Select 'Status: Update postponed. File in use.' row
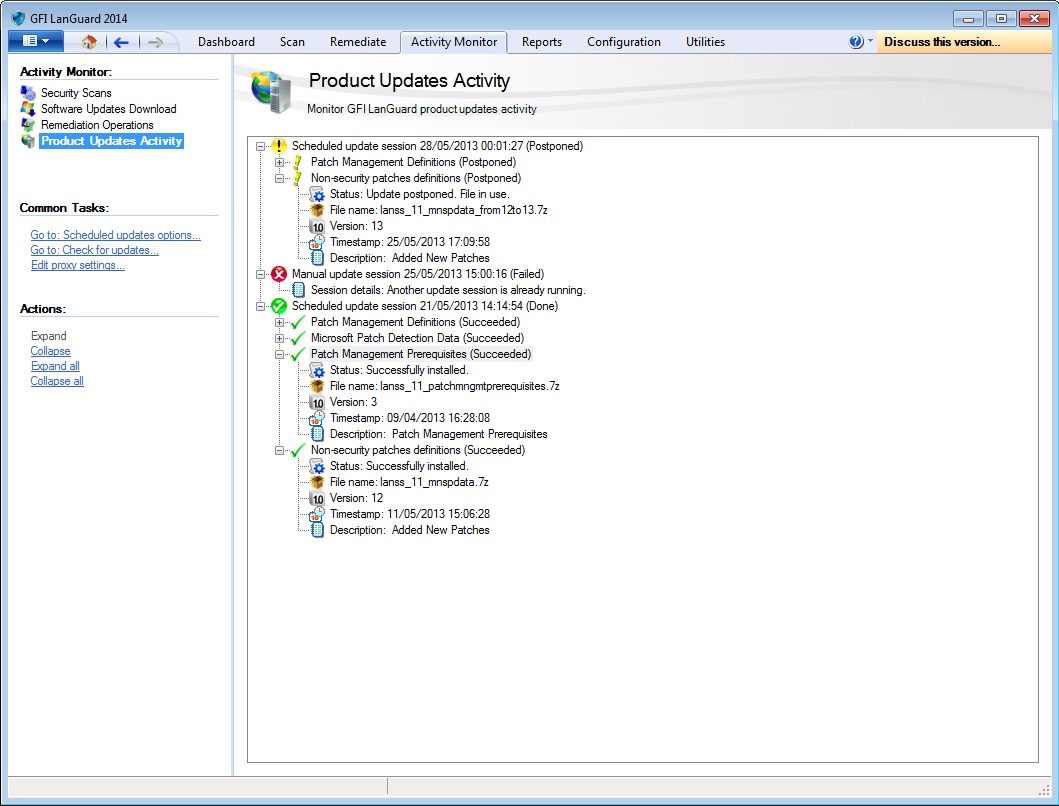This screenshot has width=1059, height=806. [x=419, y=195]
